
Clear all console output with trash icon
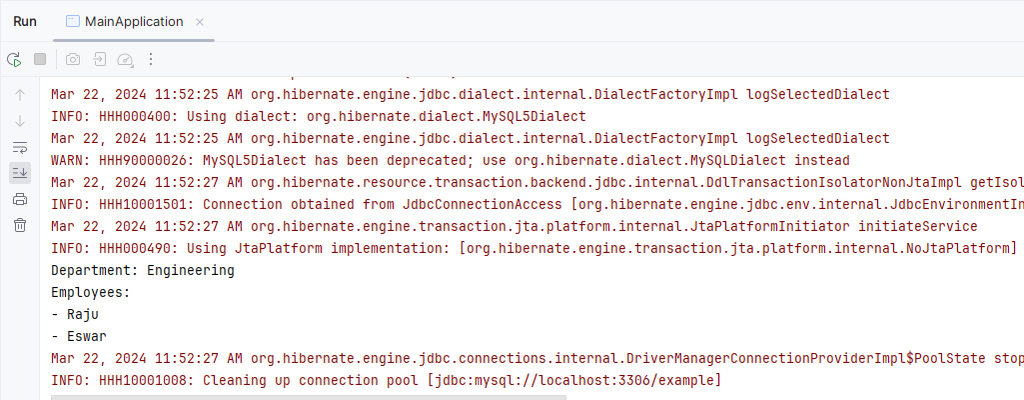pos(20,225)
